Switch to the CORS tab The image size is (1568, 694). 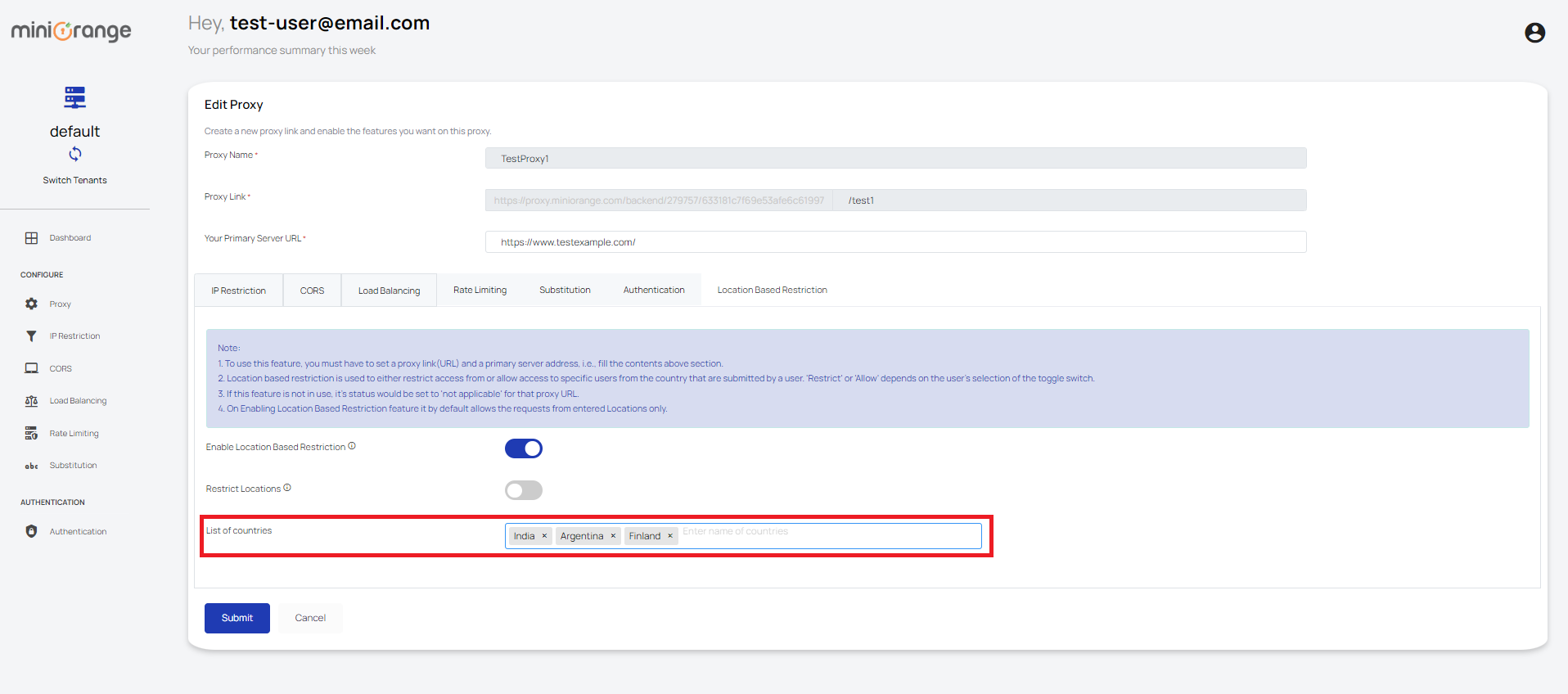click(313, 291)
